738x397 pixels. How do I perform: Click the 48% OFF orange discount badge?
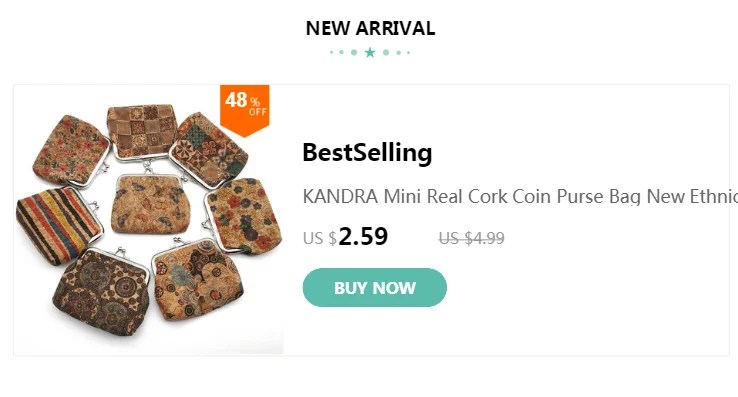[244, 111]
